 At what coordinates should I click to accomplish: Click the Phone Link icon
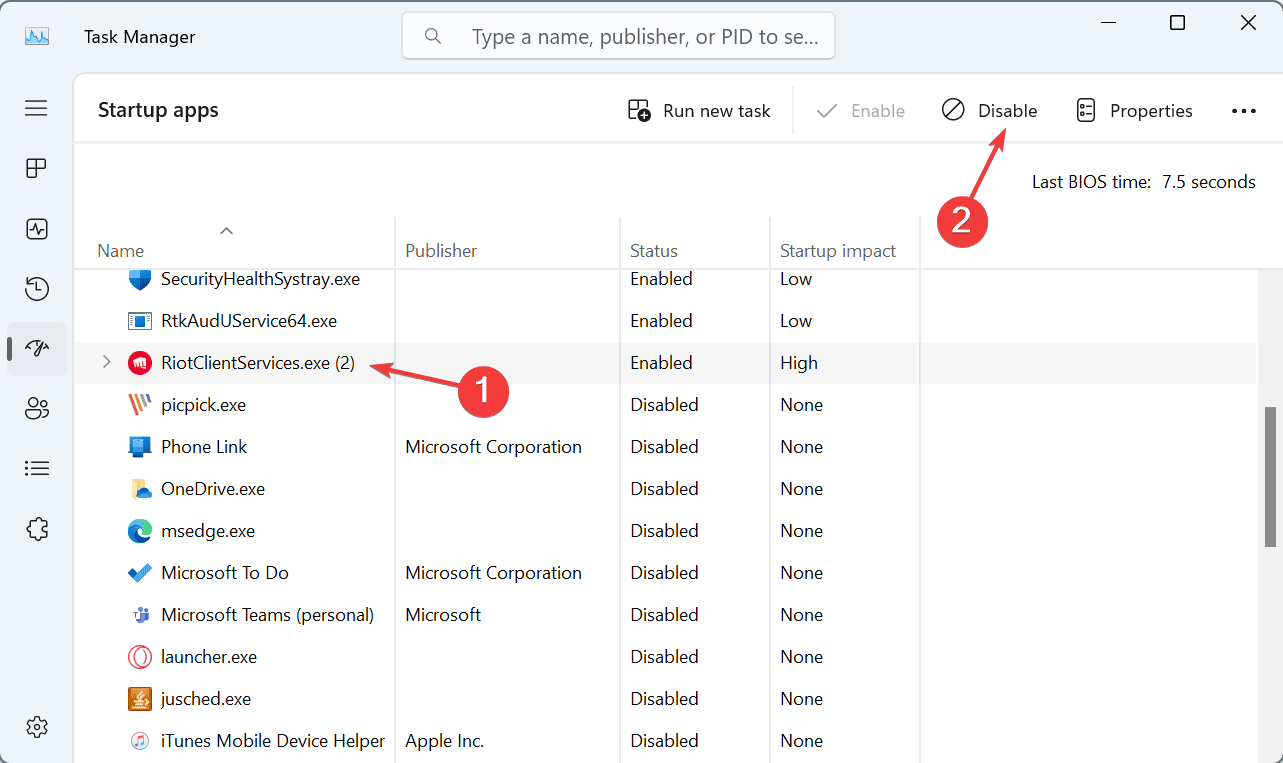click(x=140, y=447)
